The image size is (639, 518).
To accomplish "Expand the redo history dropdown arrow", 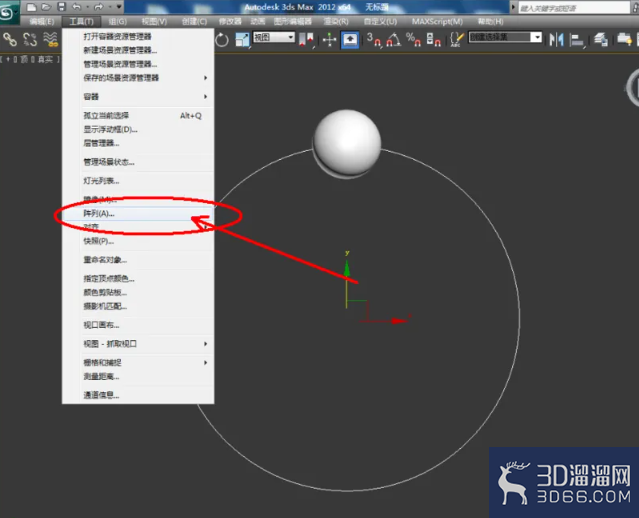I will (109, 7).
